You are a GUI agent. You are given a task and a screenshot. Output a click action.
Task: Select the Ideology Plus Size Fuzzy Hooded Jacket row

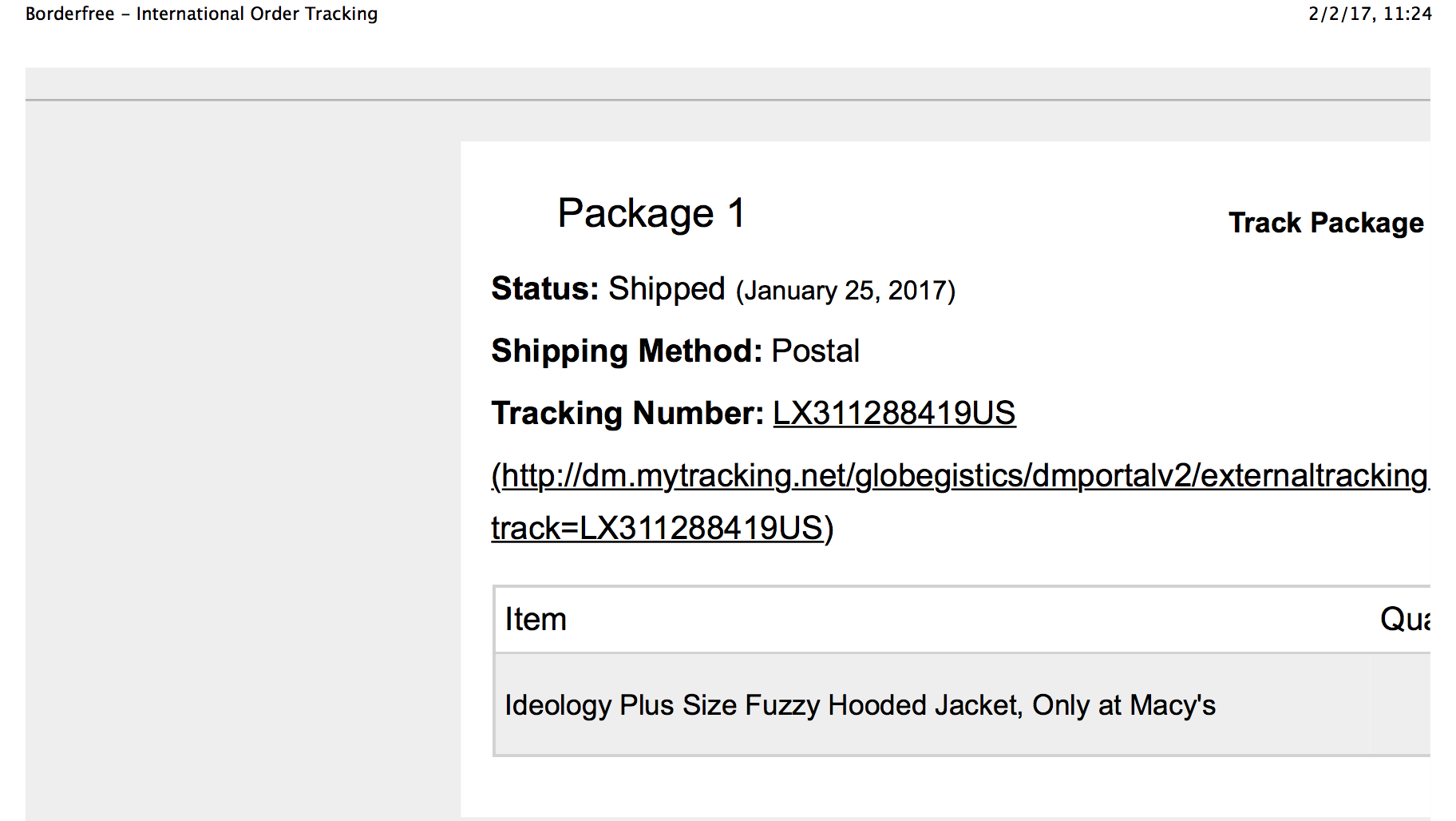(963, 704)
